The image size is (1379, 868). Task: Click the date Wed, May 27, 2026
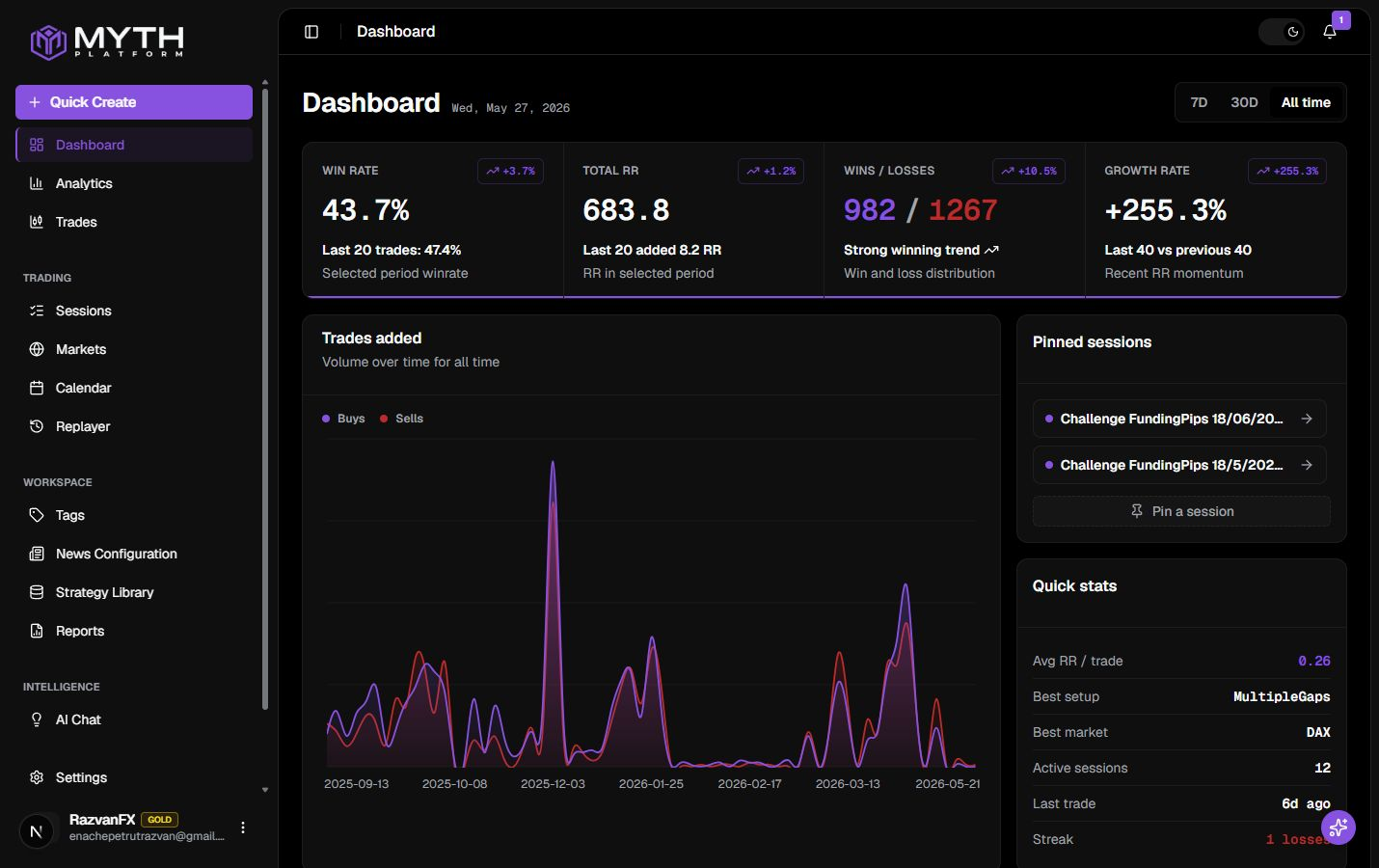(510, 108)
